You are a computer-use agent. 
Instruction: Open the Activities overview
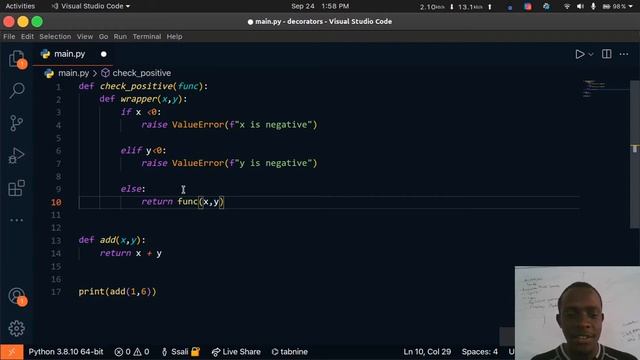pos(20,6)
